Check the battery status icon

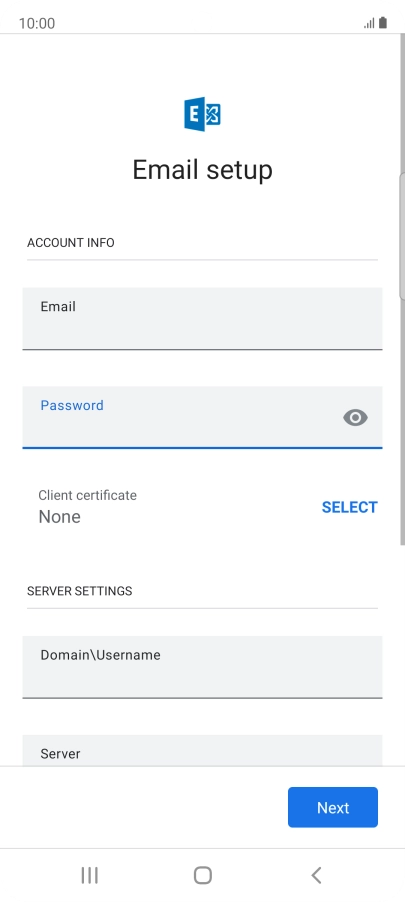tap(383, 23)
